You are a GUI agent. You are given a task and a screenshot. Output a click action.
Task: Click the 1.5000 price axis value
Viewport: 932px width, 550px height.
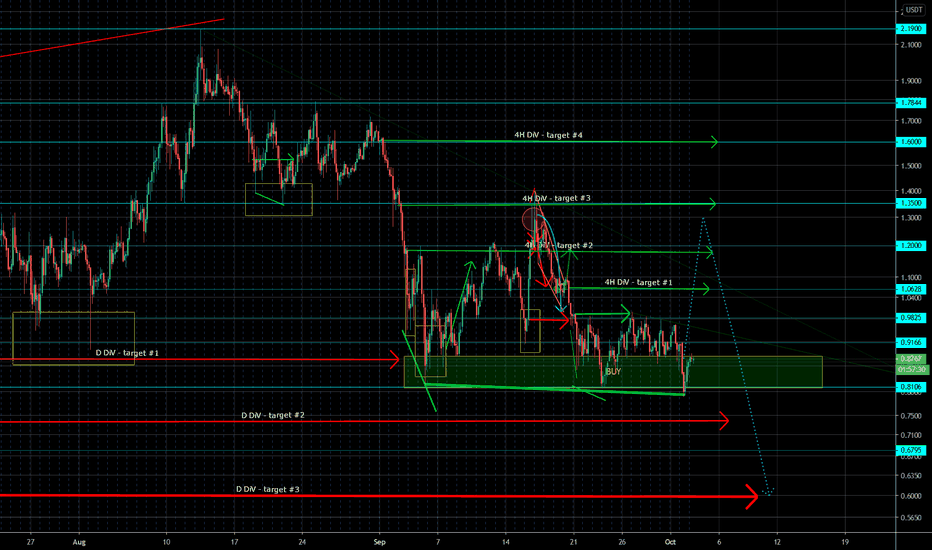911,166
